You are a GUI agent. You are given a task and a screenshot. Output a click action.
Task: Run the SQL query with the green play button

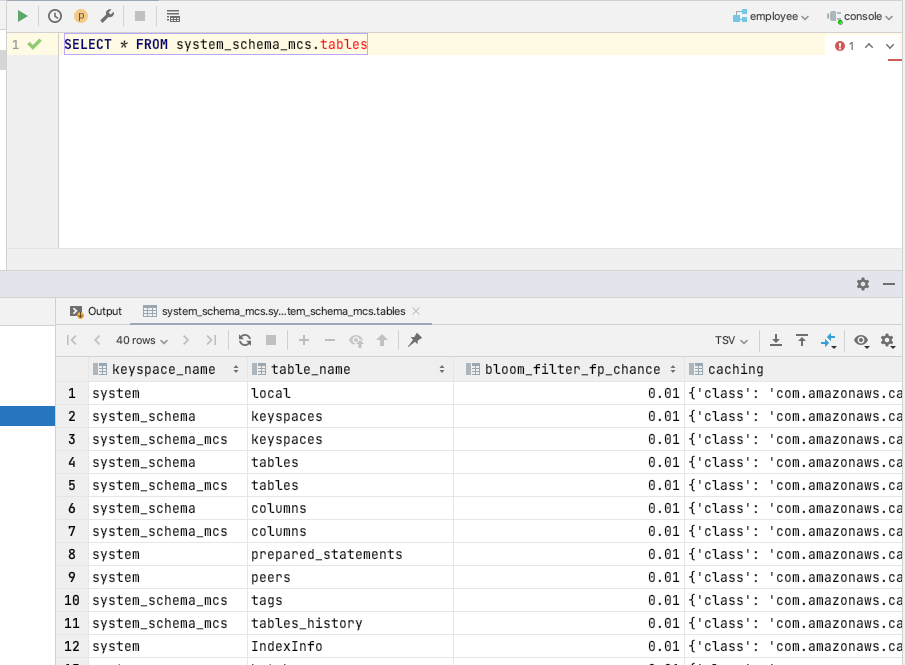tap(23, 16)
